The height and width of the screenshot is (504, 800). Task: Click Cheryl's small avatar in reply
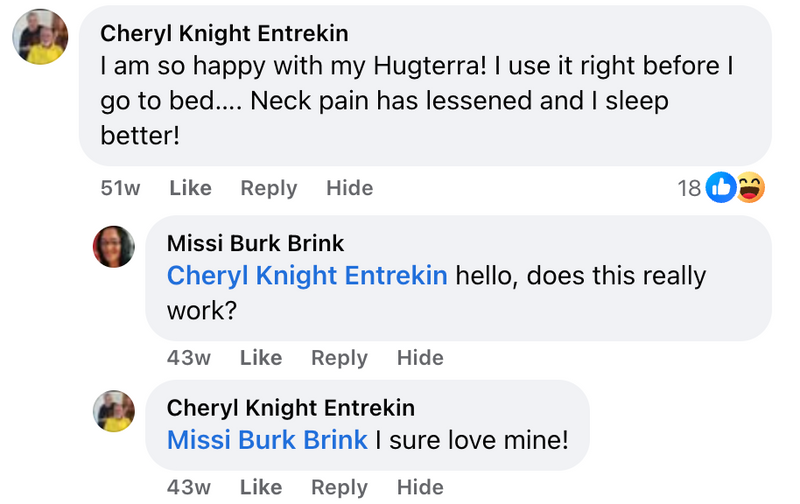(x=114, y=411)
